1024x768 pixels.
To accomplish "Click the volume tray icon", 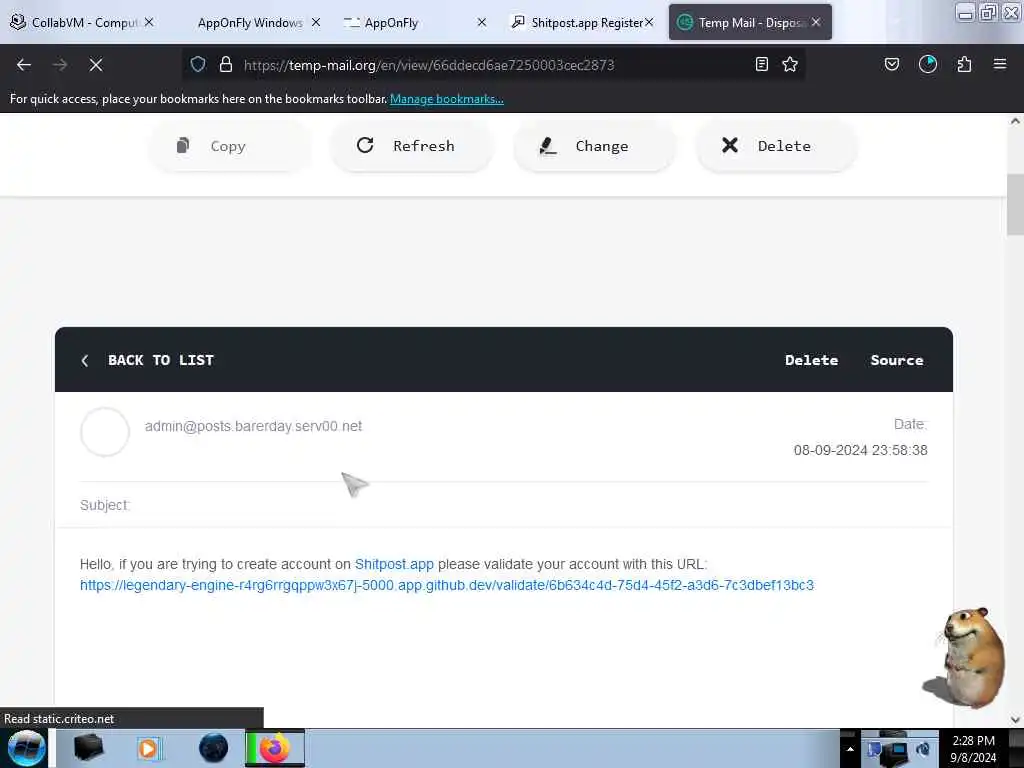I will point(923,749).
